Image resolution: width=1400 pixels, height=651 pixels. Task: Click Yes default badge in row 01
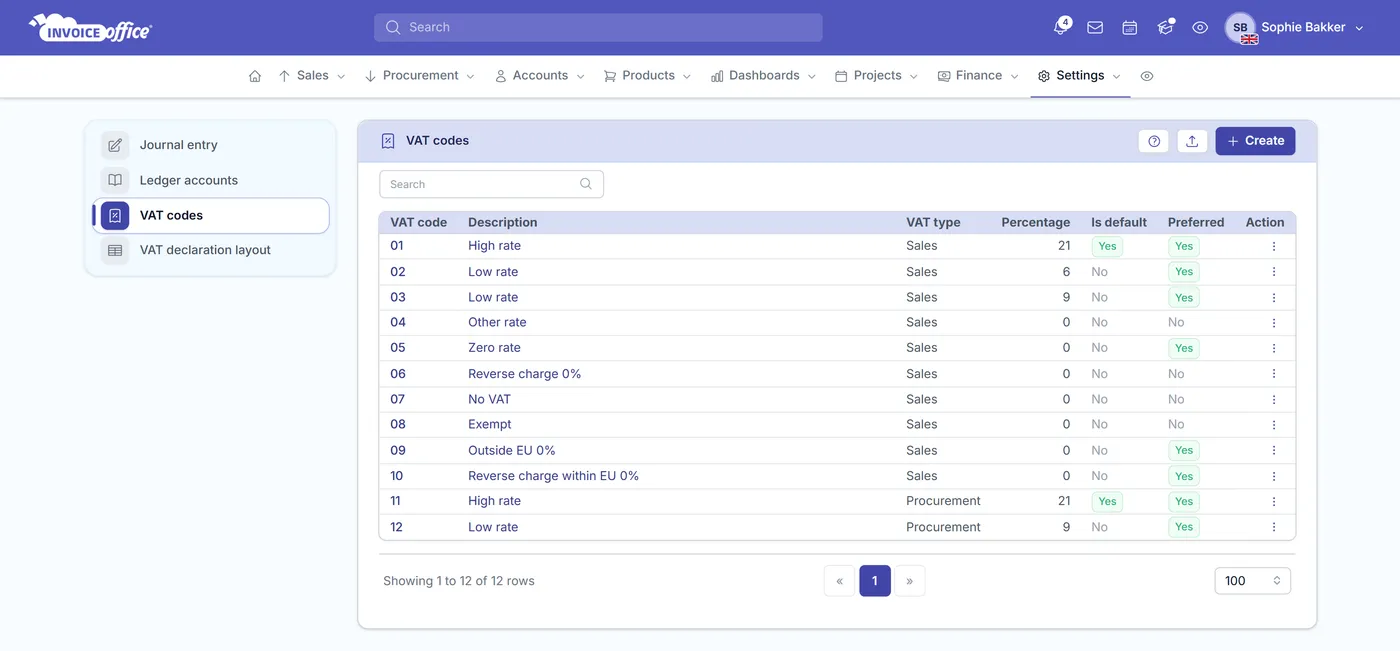tap(1107, 246)
